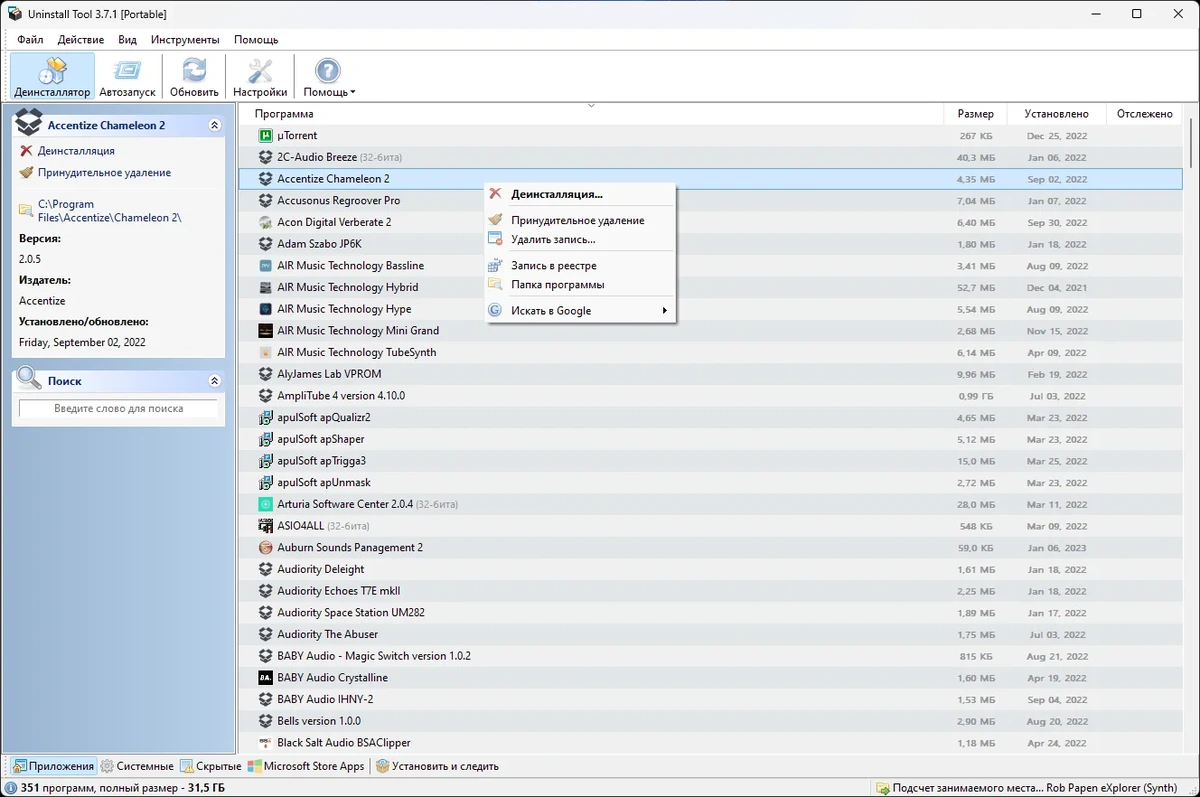Collapse the Accentize Chameleon 2 info panel
This screenshot has width=1200, height=797.
click(214, 126)
